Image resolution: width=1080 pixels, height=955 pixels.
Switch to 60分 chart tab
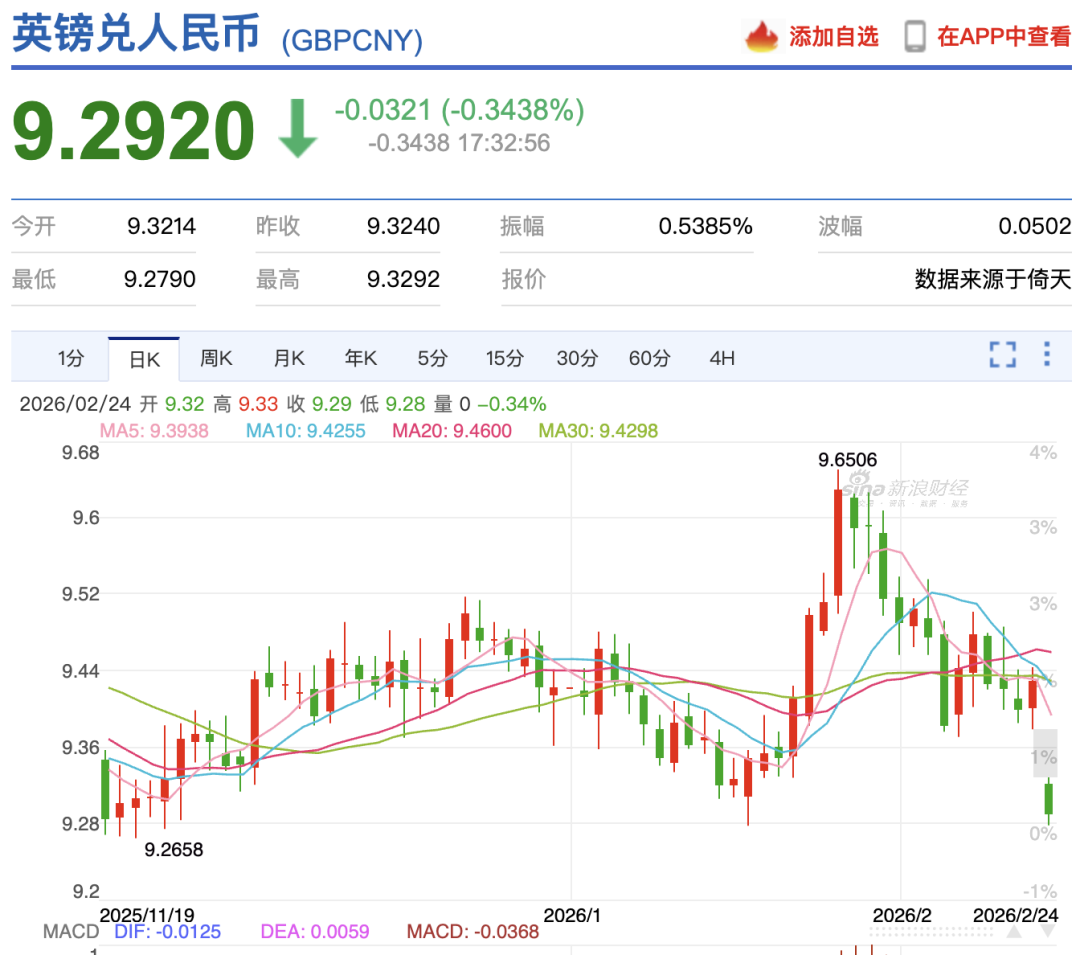(x=650, y=359)
